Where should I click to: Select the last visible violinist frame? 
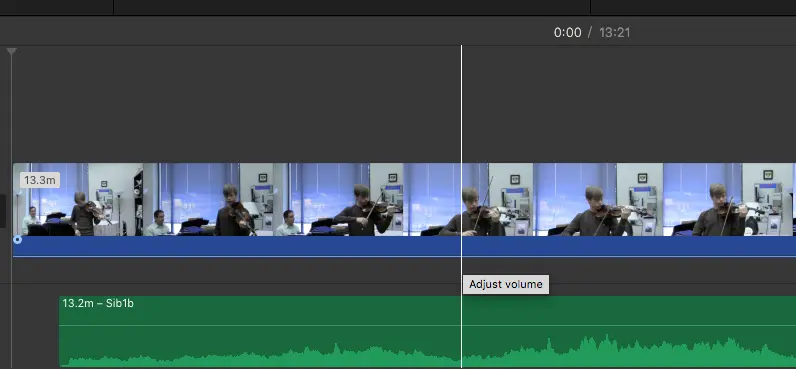[728, 199]
